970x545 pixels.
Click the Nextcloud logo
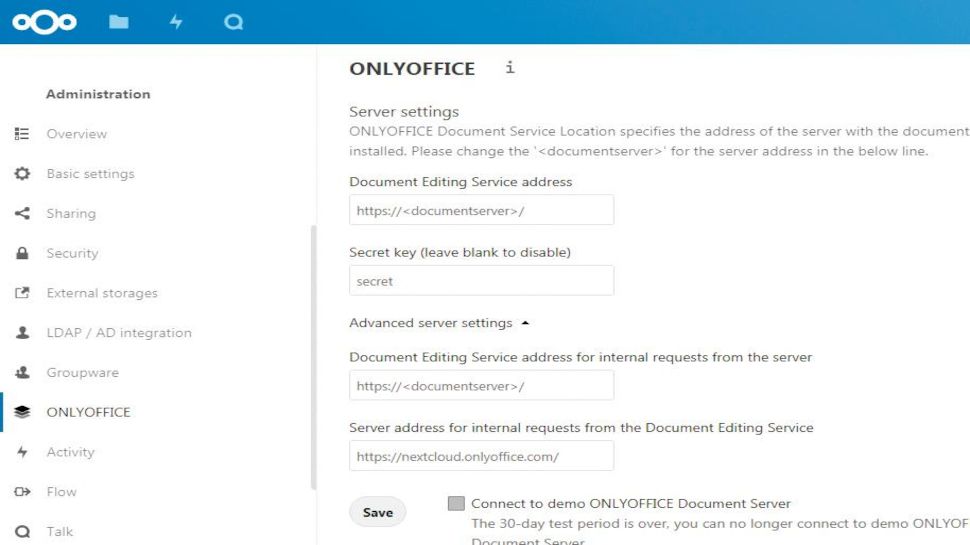[45, 22]
